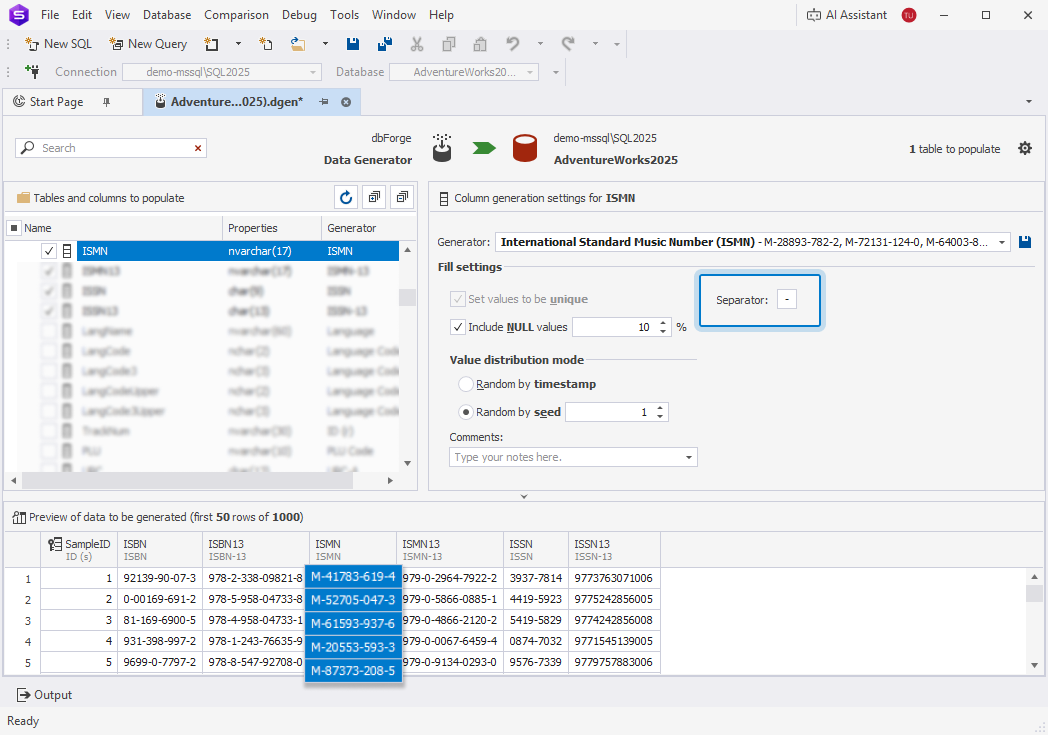Click the red user account avatar
The width and height of the screenshot is (1048, 735).
909,15
